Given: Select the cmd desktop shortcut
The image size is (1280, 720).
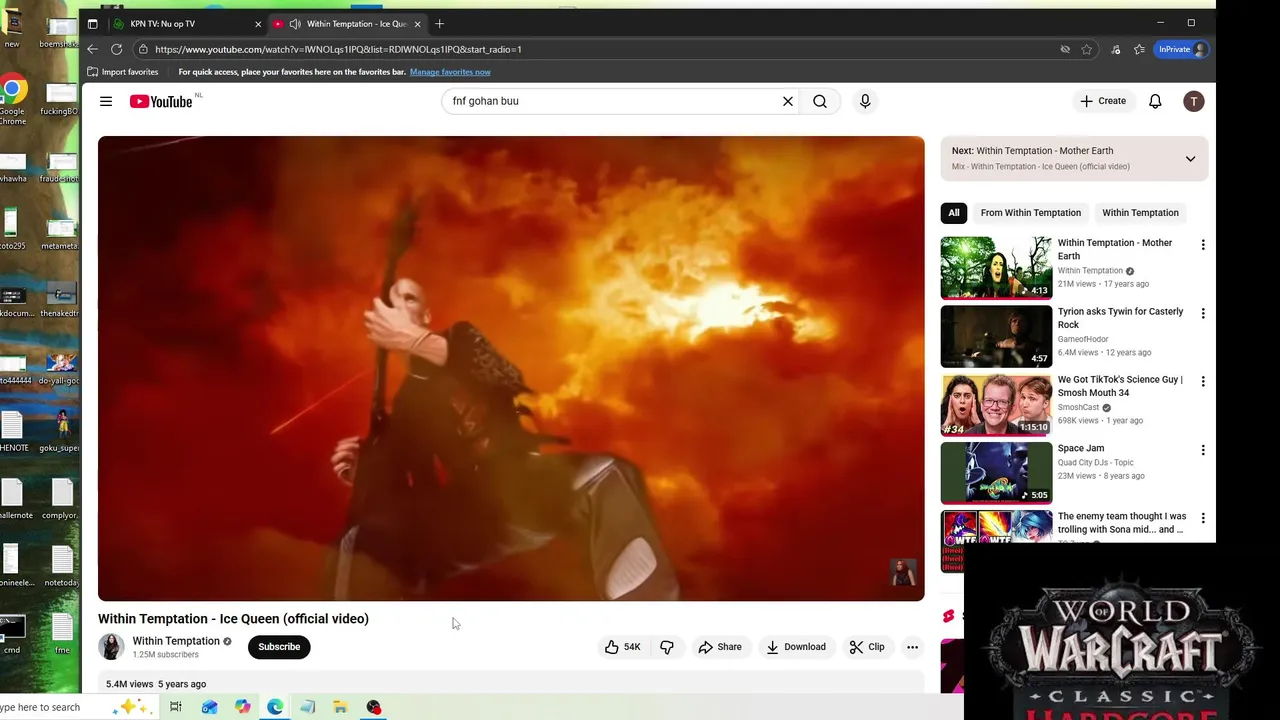Looking at the screenshot, I should (11, 635).
